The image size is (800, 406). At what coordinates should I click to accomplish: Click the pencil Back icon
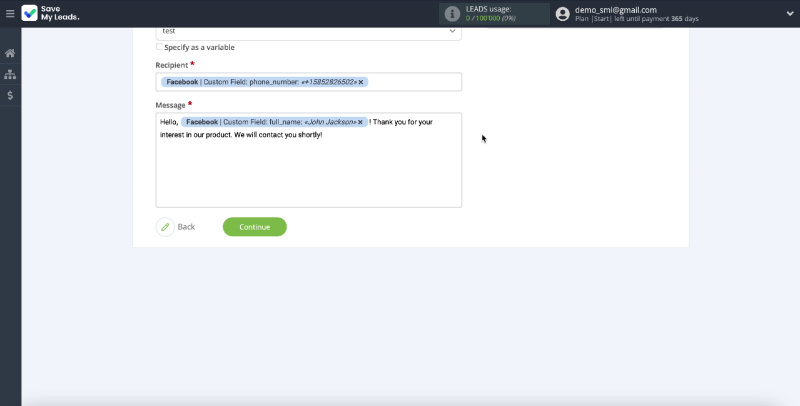[x=165, y=227]
